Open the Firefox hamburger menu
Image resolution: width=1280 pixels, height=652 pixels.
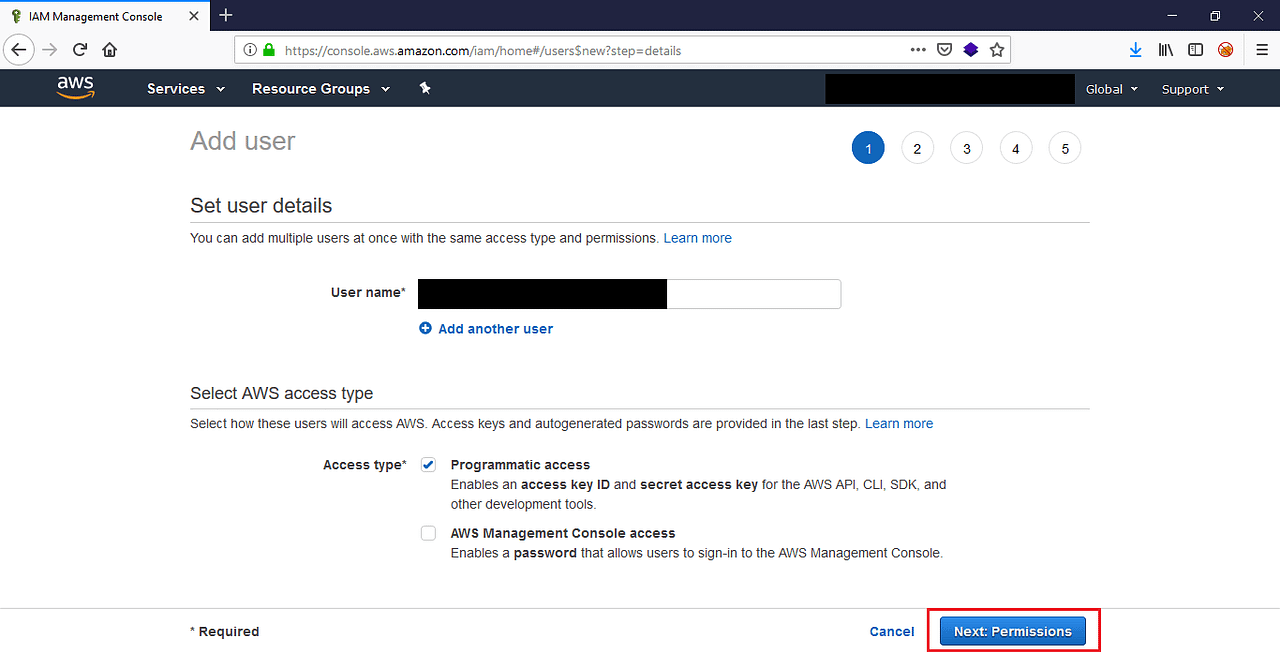(1261, 49)
